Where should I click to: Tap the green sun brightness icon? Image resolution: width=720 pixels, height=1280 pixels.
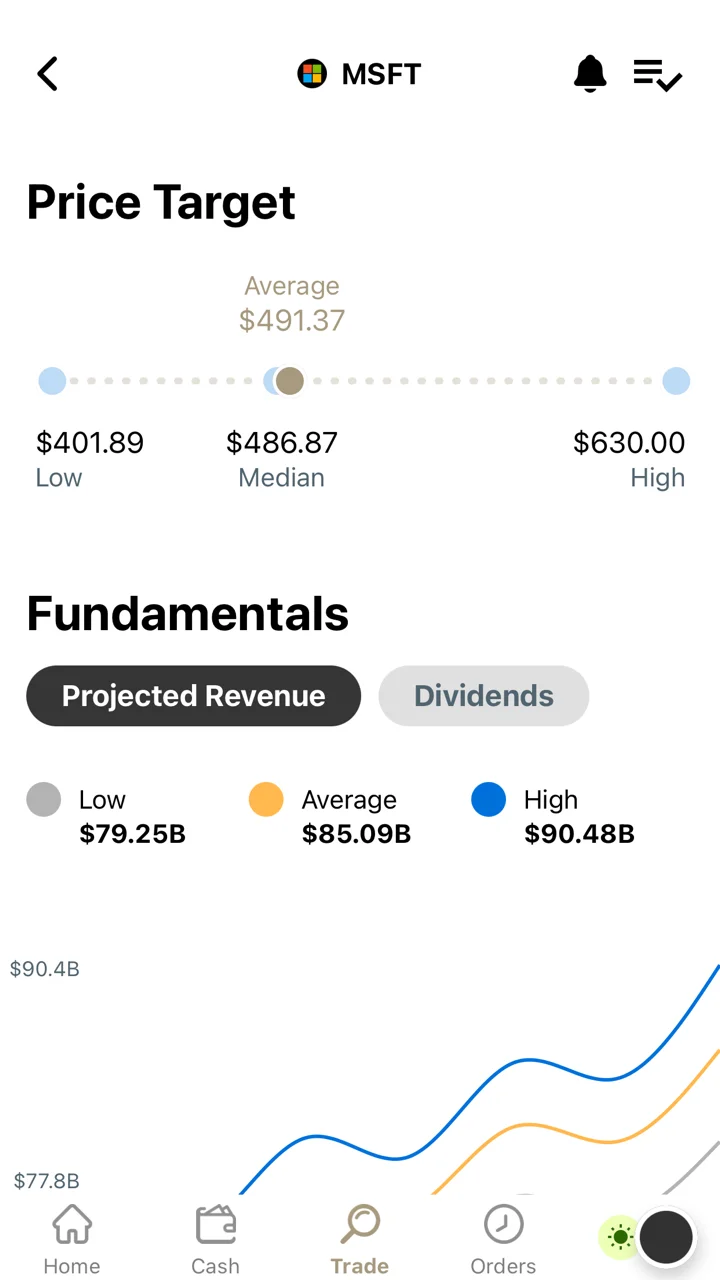[620, 1237]
